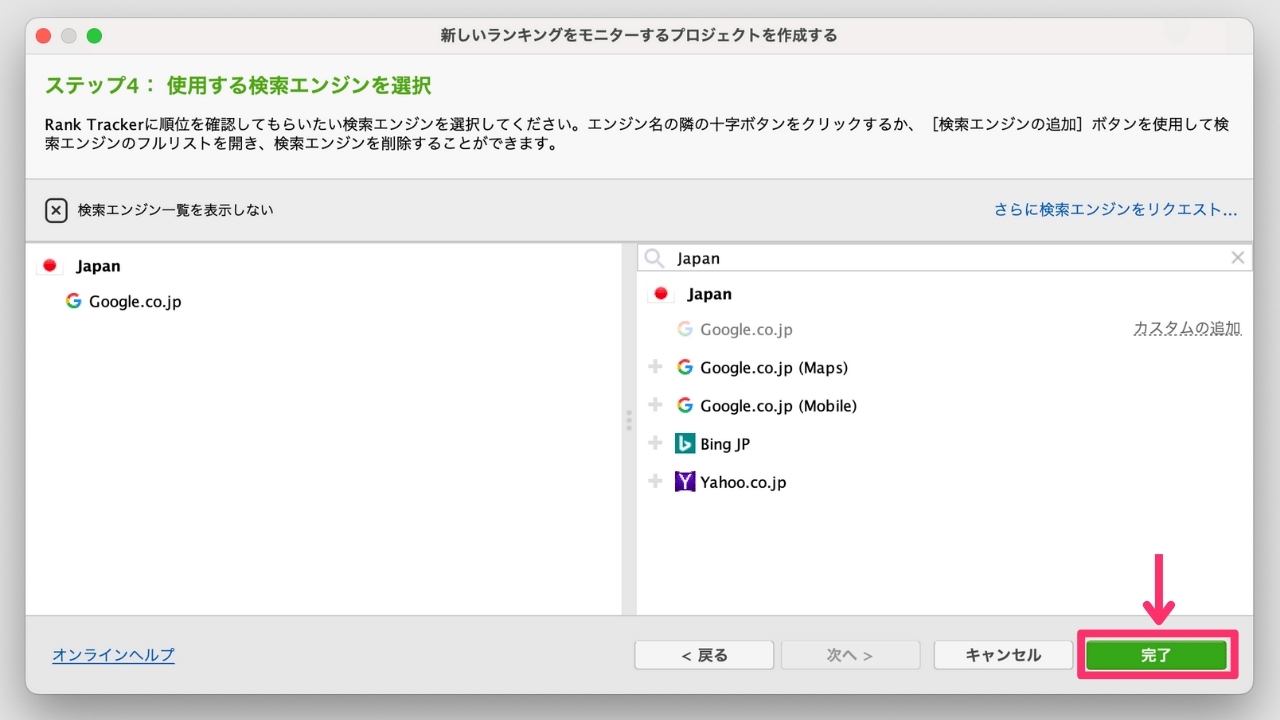Viewport: 1280px width, 720px height.
Task: Click Japan flag icon in the right list
Action: click(660, 294)
